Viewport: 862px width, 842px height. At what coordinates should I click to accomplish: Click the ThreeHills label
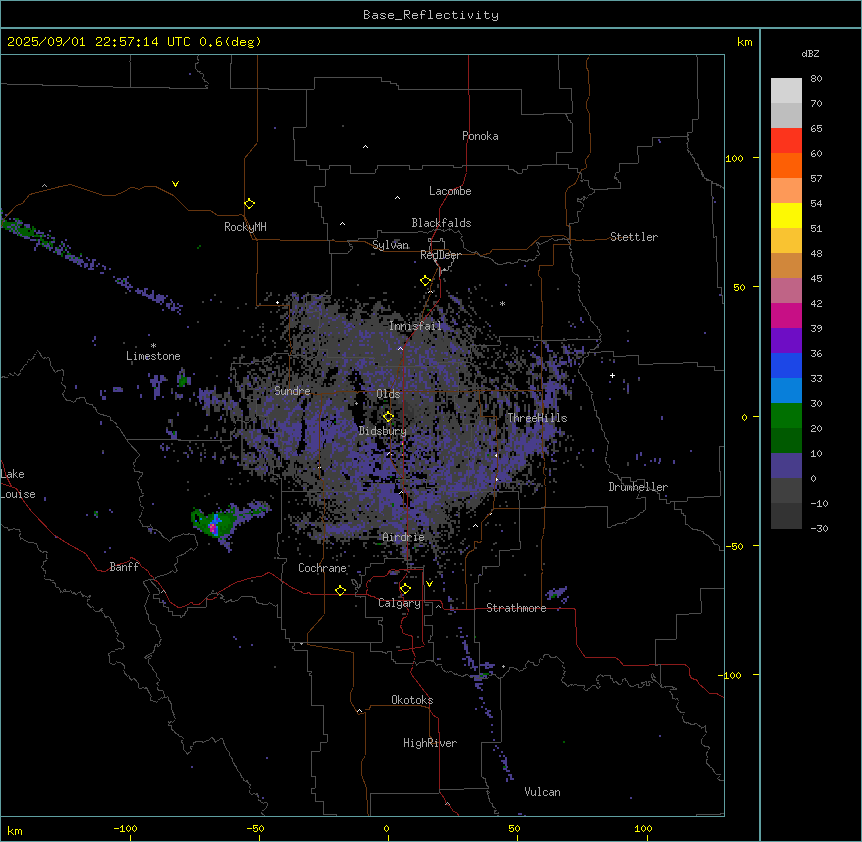click(x=537, y=418)
